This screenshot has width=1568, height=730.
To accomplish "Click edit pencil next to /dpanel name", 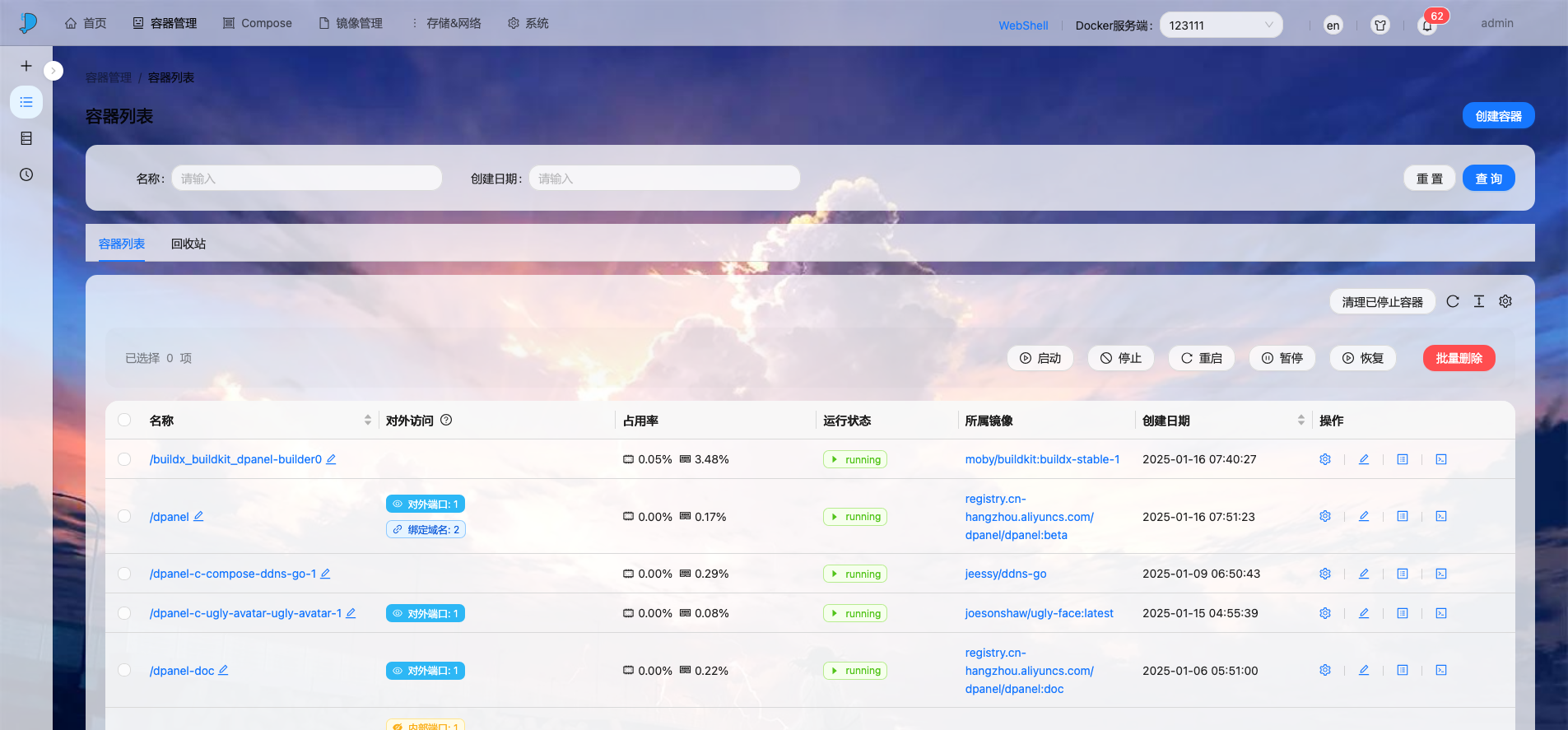I will click(x=198, y=517).
